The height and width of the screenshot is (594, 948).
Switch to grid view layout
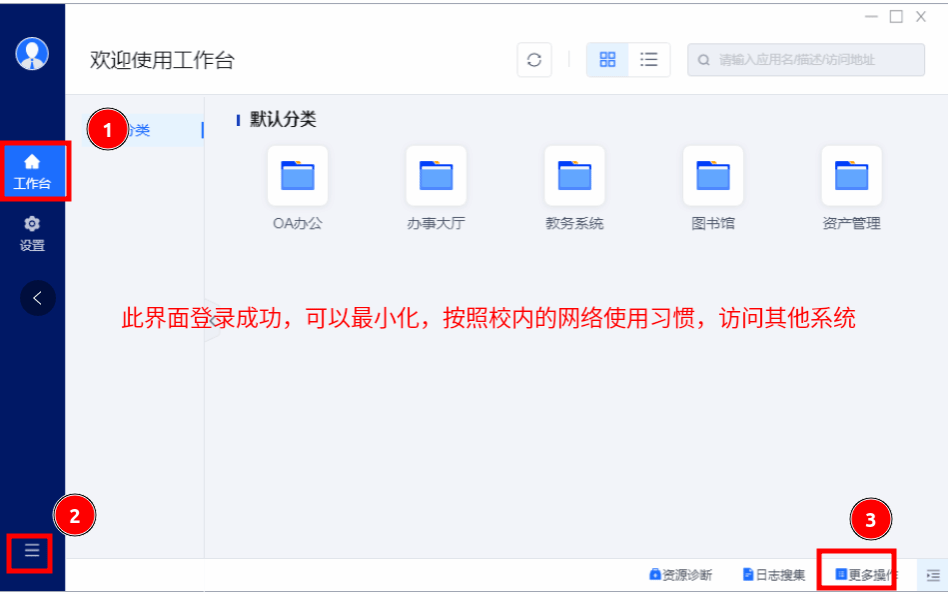[x=607, y=60]
